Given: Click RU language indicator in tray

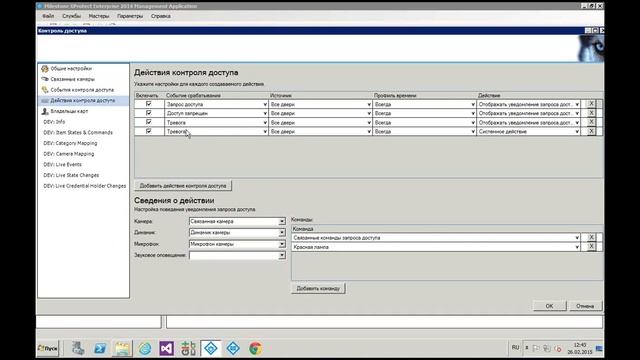Looking at the screenshot, I should pyautogui.click(x=516, y=348).
